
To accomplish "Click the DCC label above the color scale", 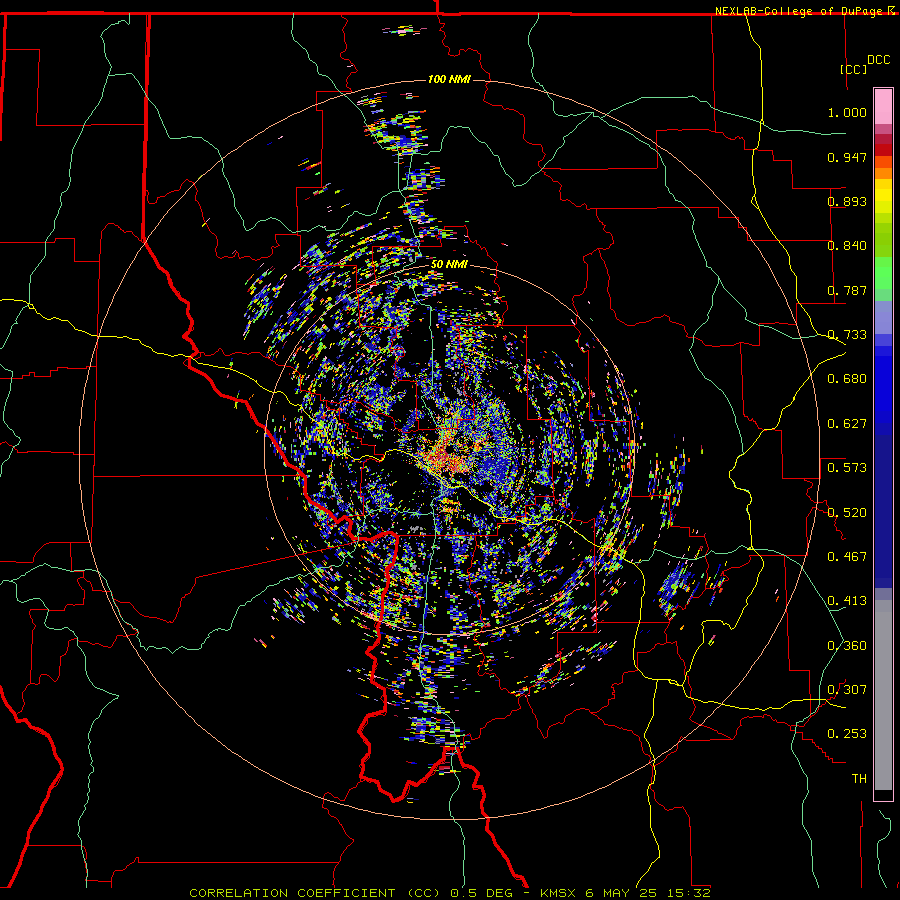I will coord(878,60).
